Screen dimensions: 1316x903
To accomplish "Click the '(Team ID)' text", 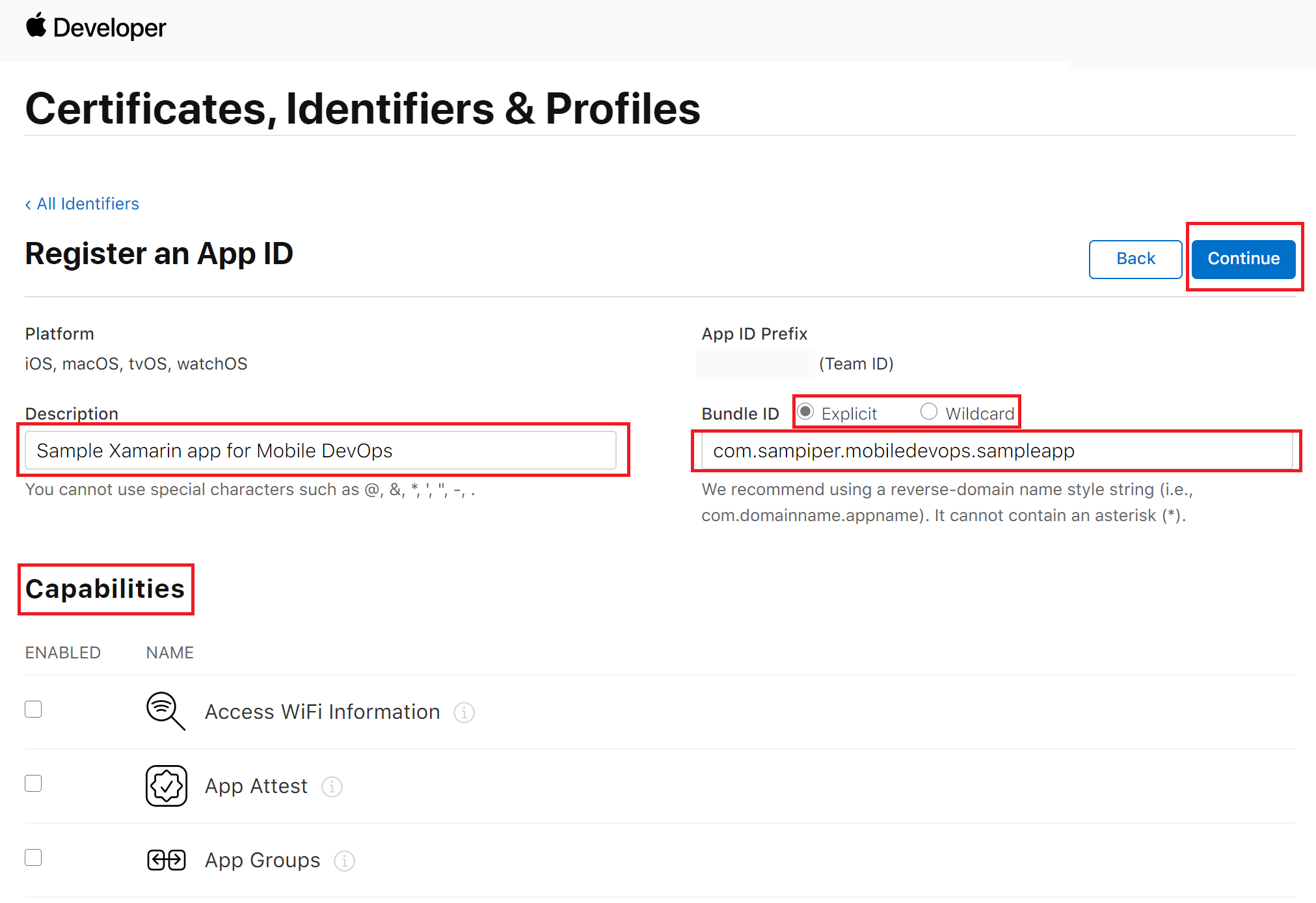I will [856, 364].
